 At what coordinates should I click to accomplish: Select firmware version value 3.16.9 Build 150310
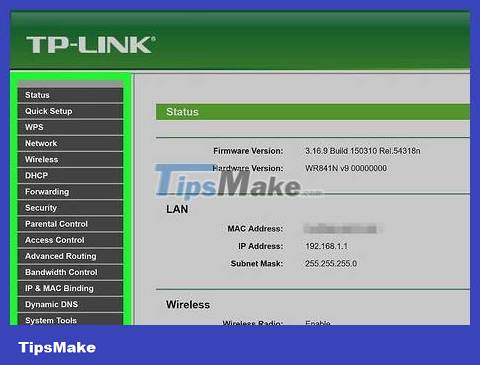[363, 151]
